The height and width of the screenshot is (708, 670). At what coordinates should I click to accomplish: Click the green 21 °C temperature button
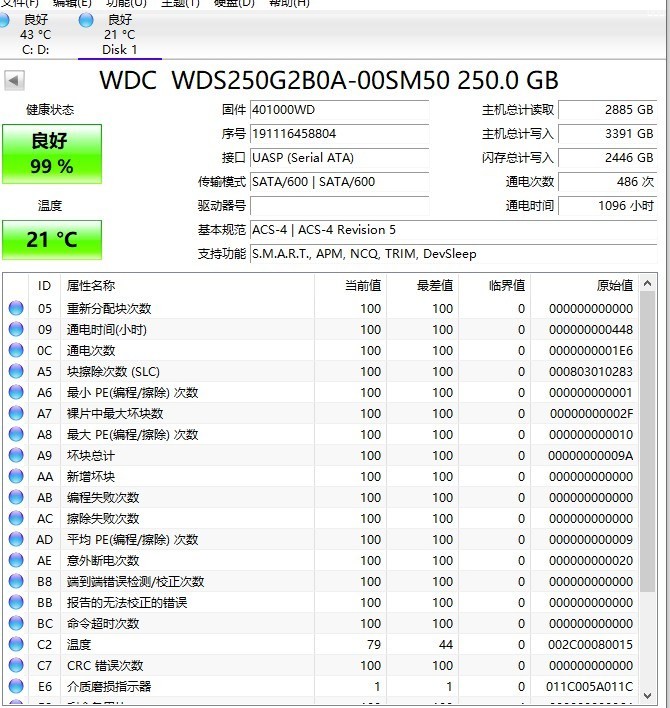52,240
